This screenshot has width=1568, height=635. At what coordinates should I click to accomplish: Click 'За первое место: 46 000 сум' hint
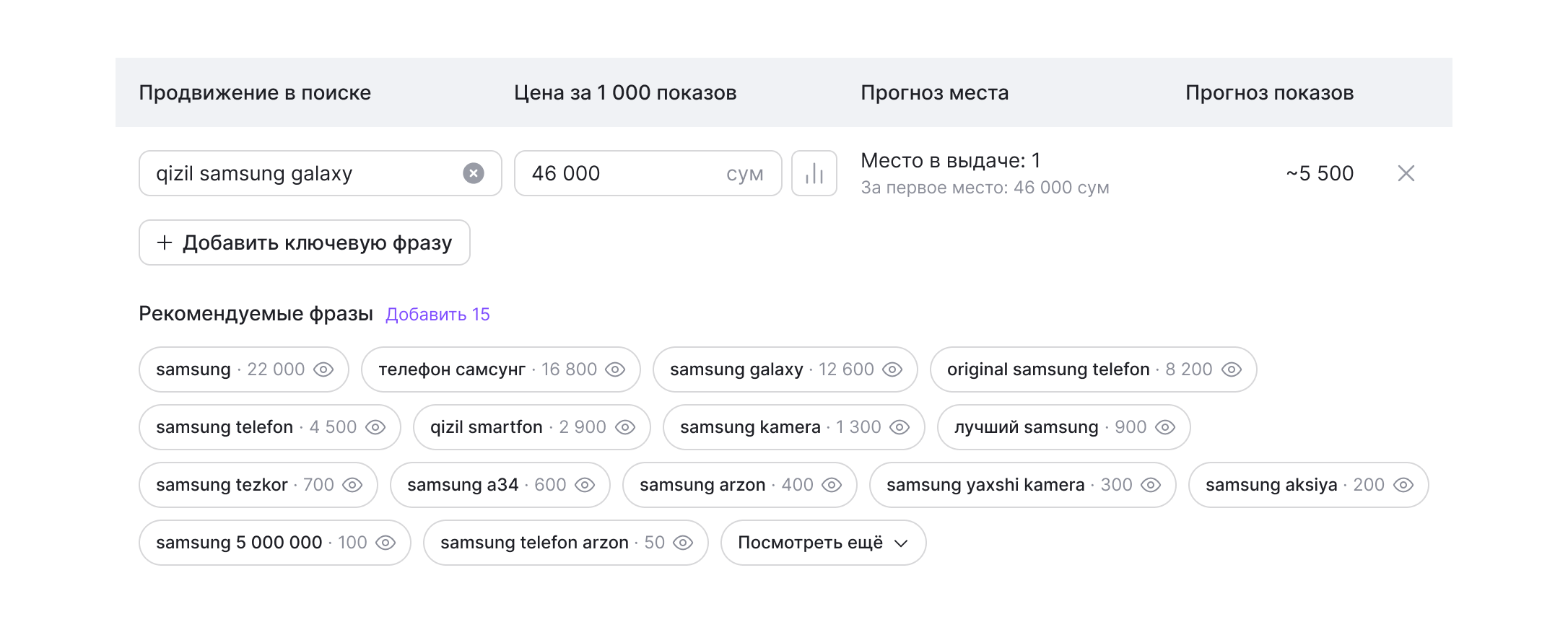pos(985,188)
